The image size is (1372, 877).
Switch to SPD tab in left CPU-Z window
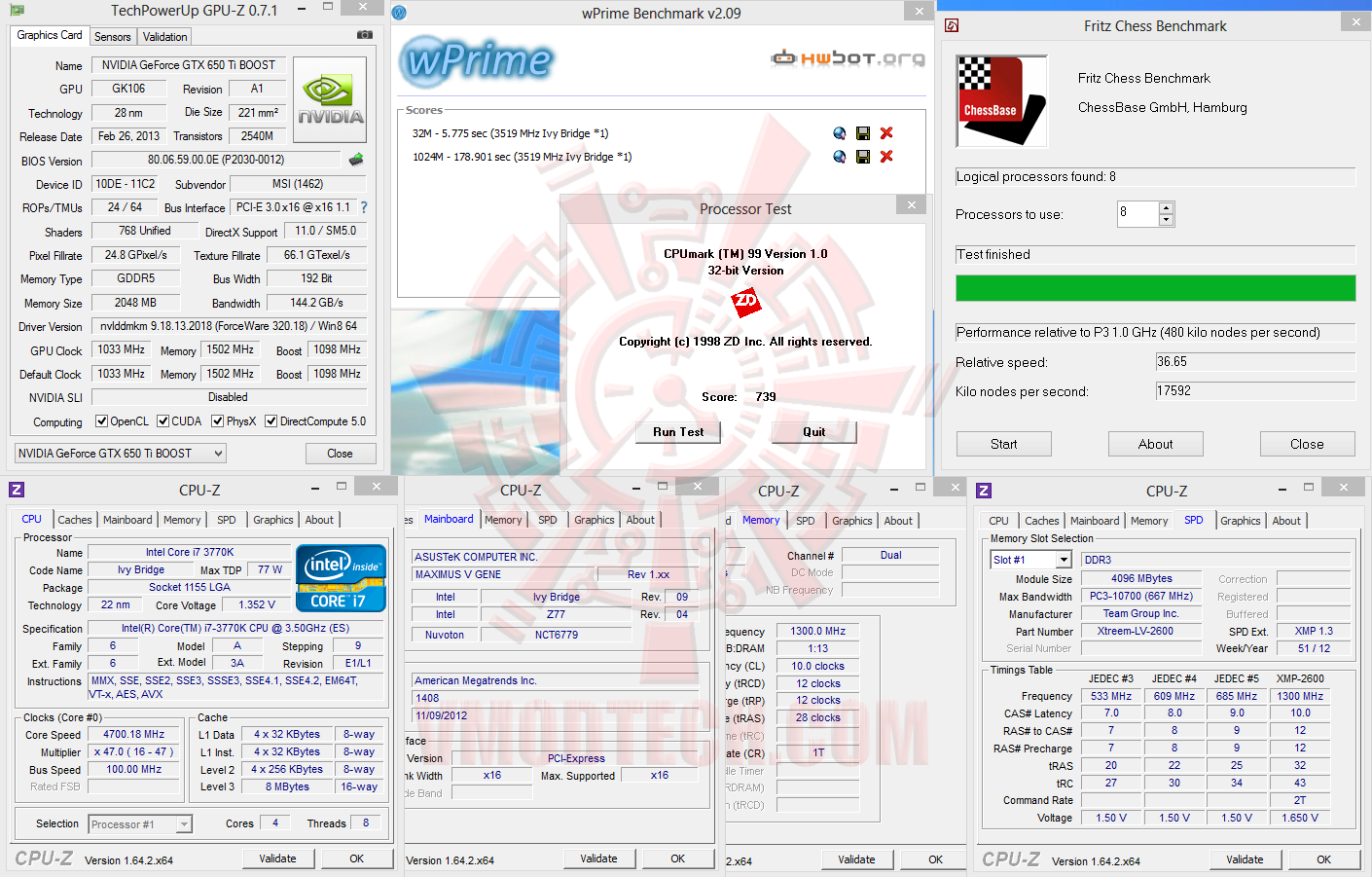(227, 520)
